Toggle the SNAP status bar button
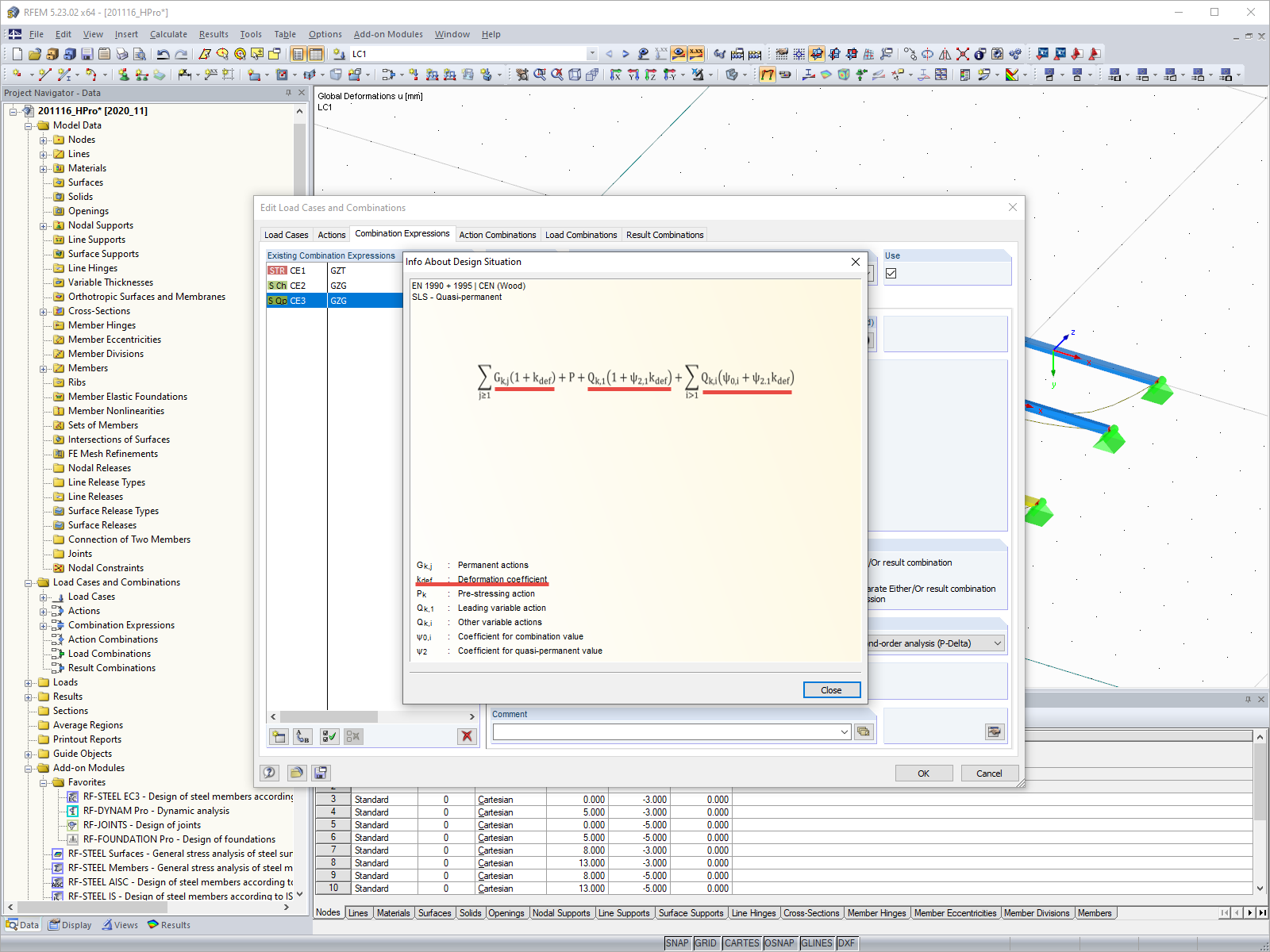1270x952 pixels. [x=677, y=943]
